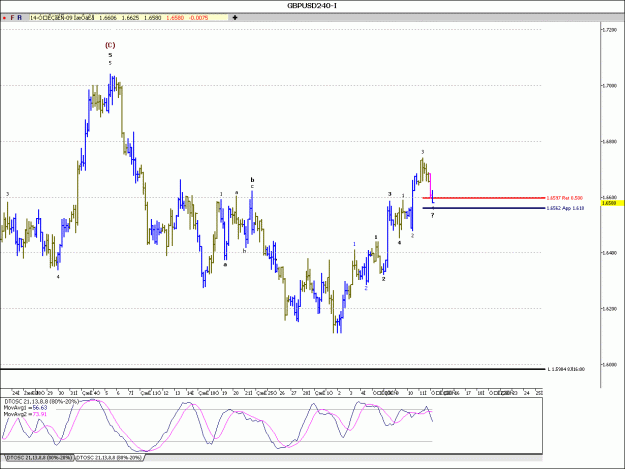Click the dark red F button
This screenshot has width=625, height=469.
(x=12, y=18)
